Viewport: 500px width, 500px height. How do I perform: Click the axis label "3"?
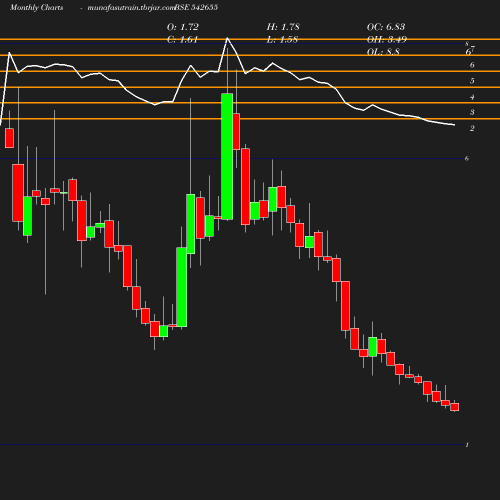pyautogui.click(x=472, y=112)
